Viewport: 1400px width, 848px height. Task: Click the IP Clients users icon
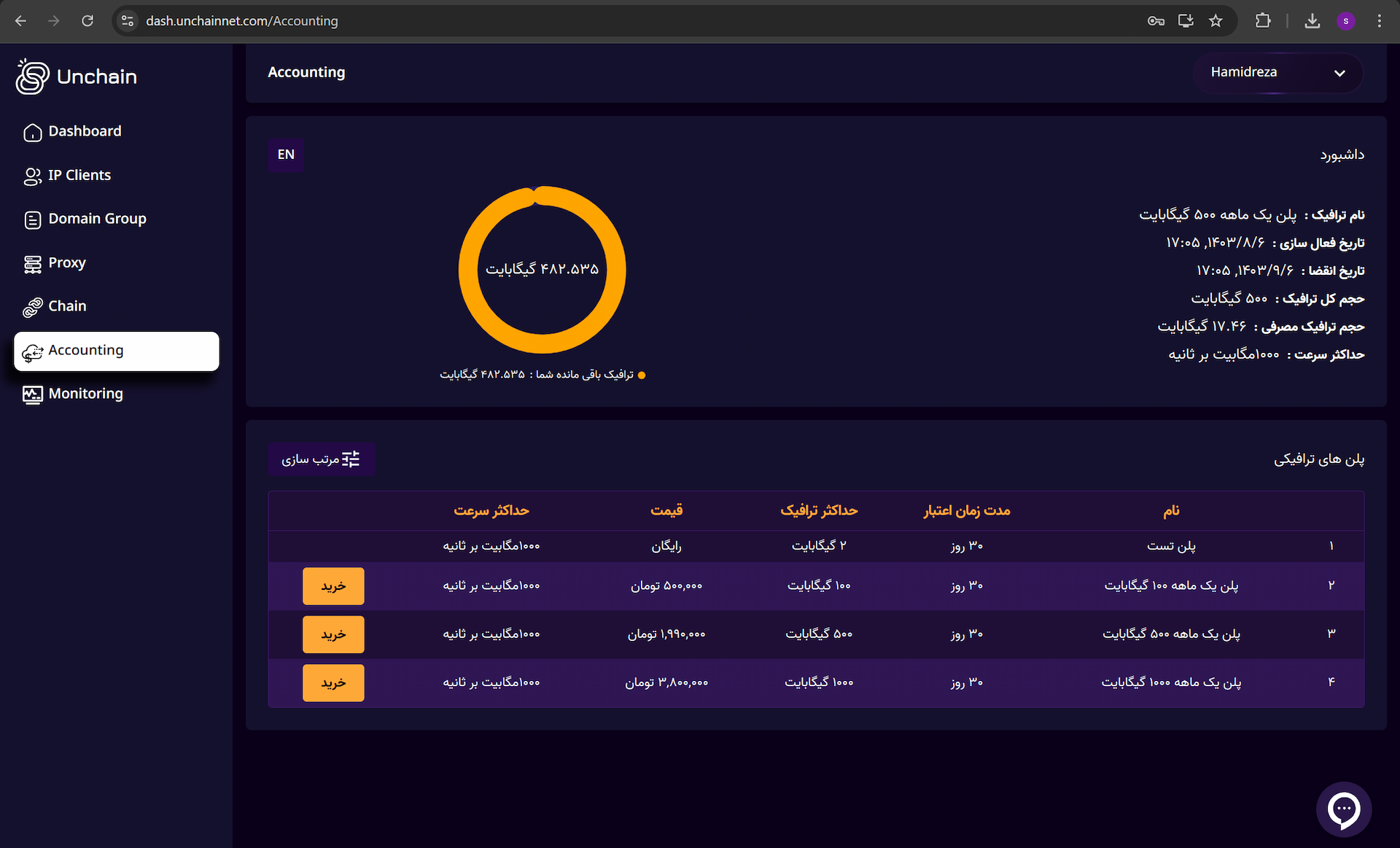point(32,176)
